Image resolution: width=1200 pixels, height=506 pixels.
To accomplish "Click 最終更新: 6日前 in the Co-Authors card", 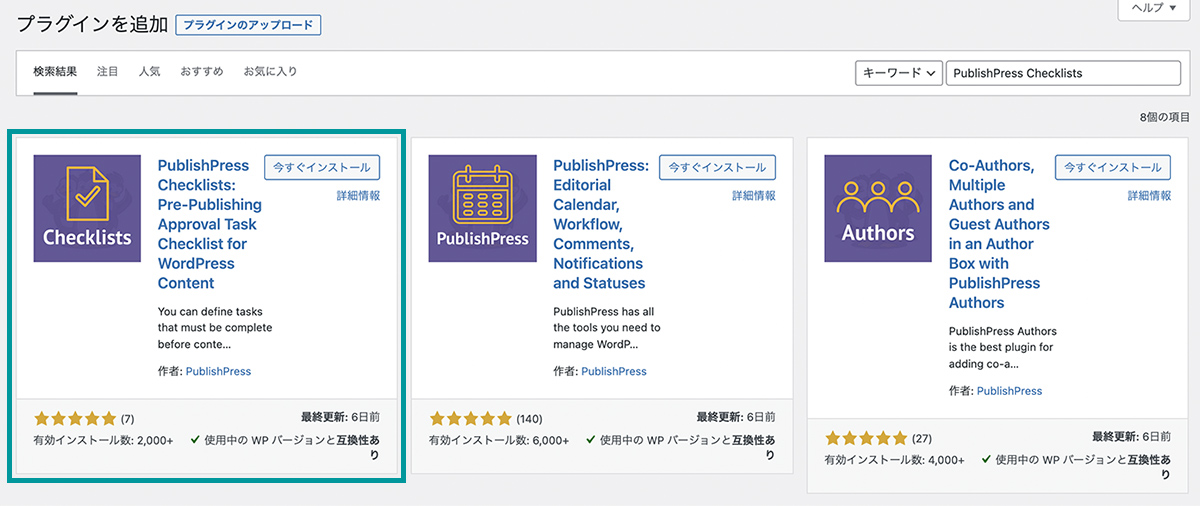I will pyautogui.click(x=1131, y=437).
